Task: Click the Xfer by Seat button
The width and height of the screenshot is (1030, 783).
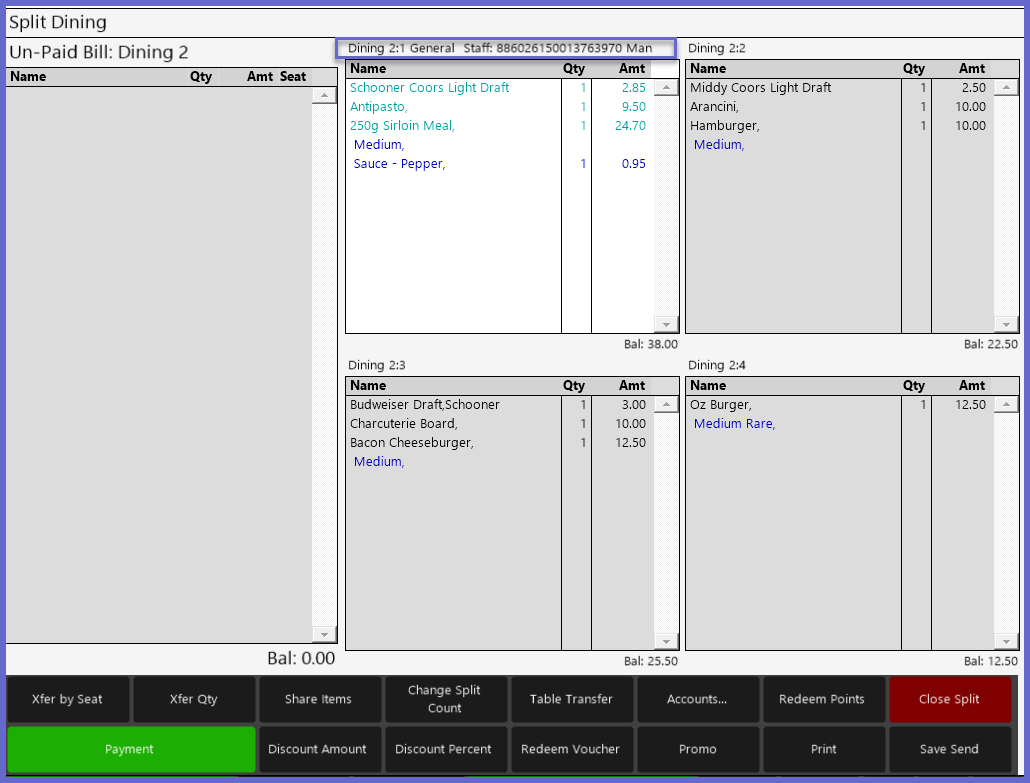Action: click(68, 699)
